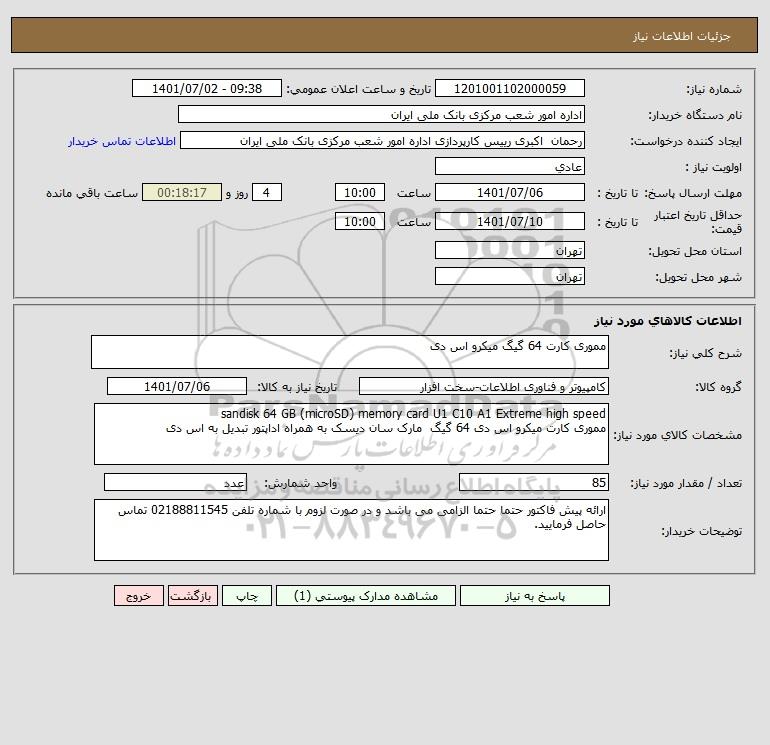Click price validity date 1401/07/10
The width and height of the screenshot is (770, 745).
tap(510, 221)
